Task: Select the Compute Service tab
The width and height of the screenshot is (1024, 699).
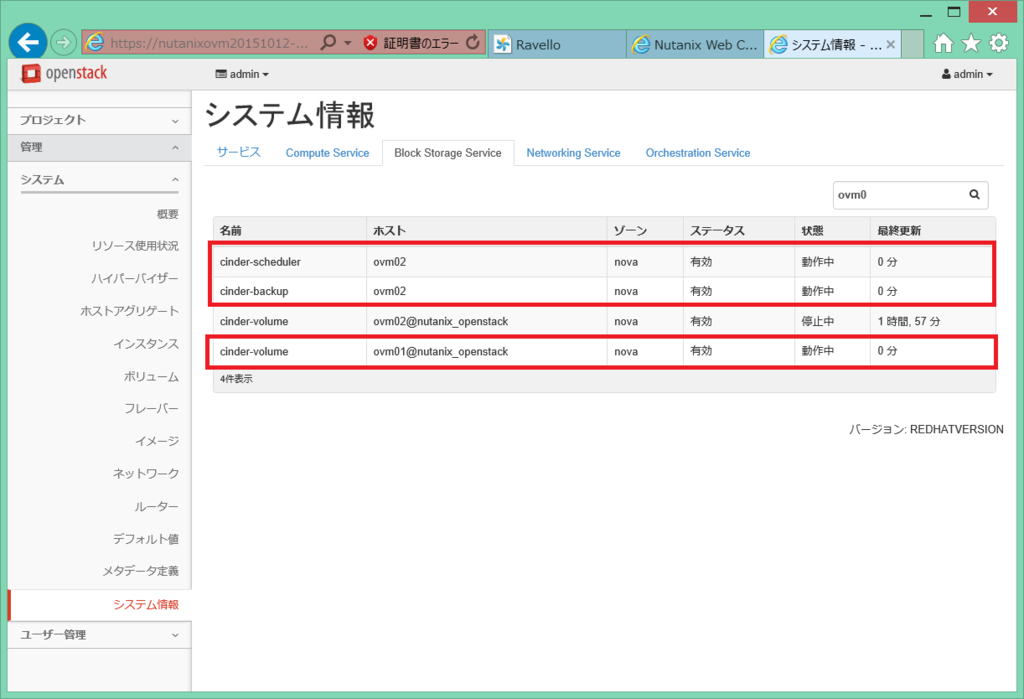Action: 327,153
